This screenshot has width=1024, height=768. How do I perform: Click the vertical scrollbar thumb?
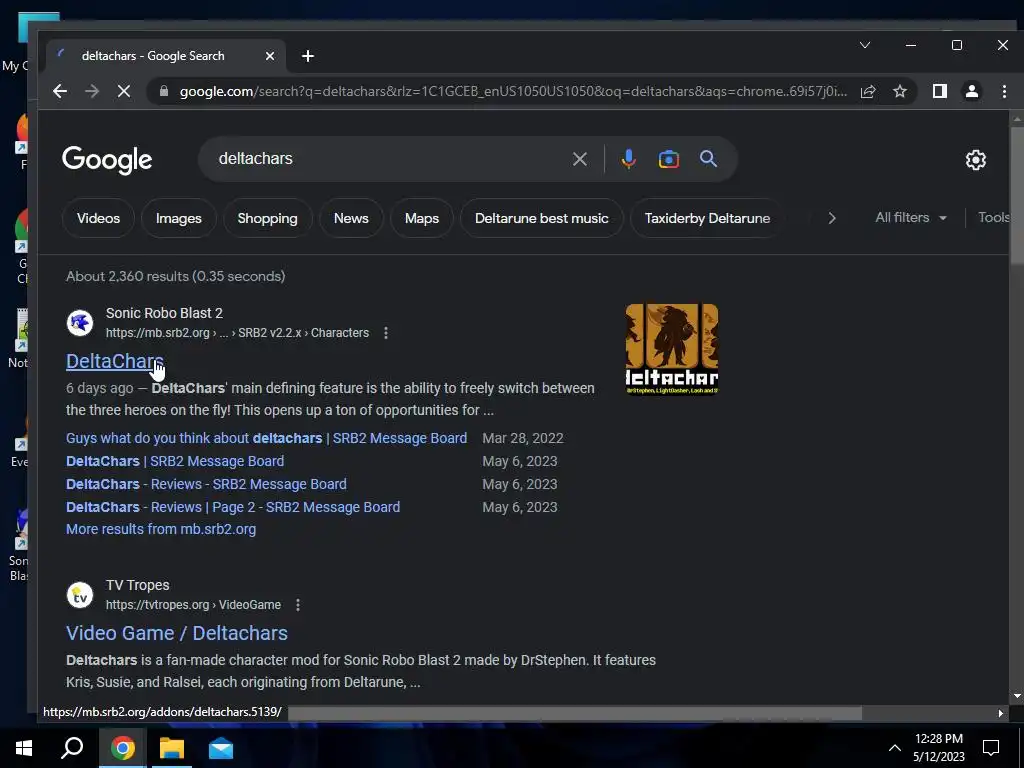(1017, 196)
